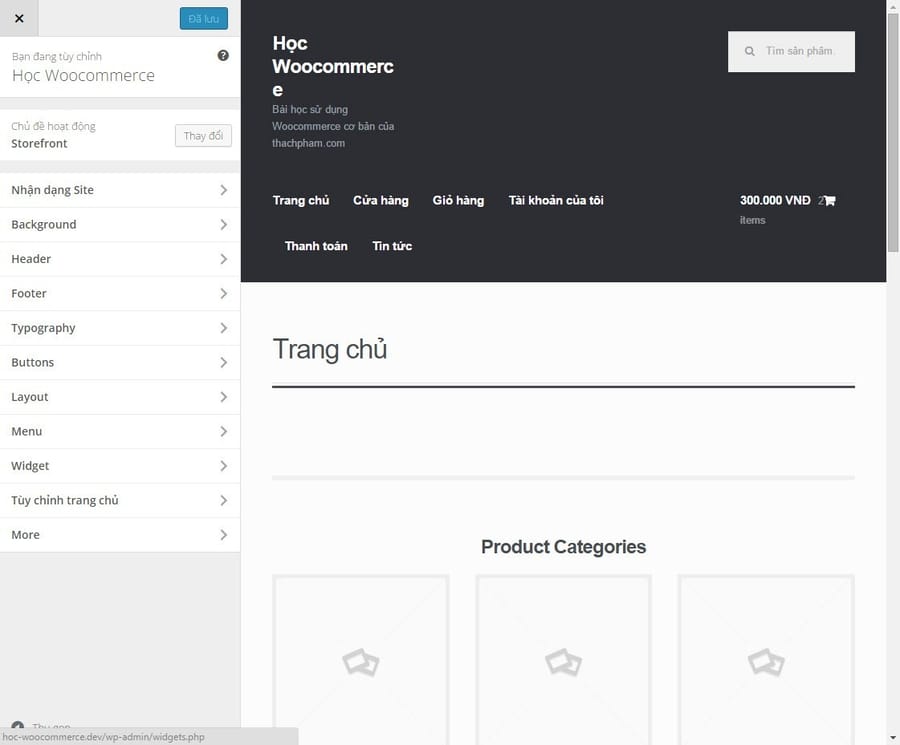Click the Tìm sản phẩm search field

click(791, 51)
